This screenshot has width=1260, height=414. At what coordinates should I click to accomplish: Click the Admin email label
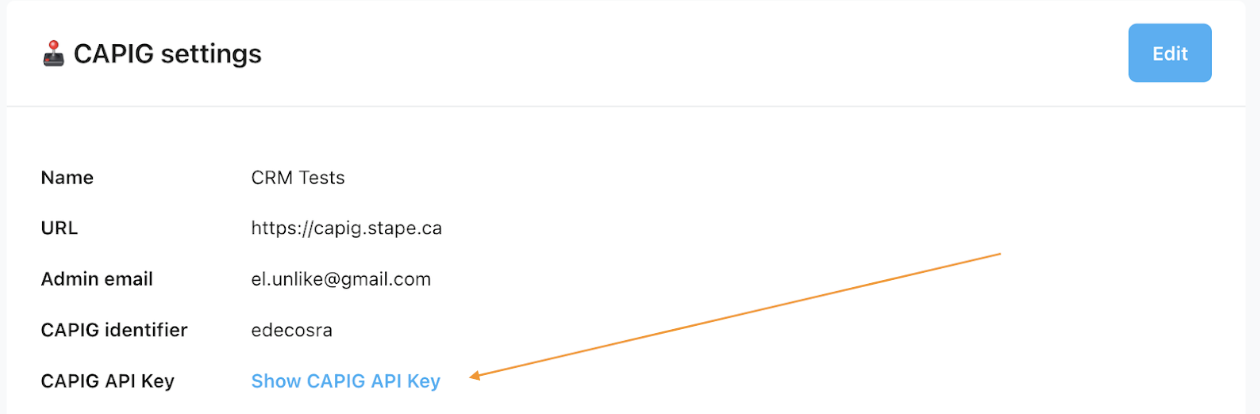pyautogui.click(x=97, y=279)
